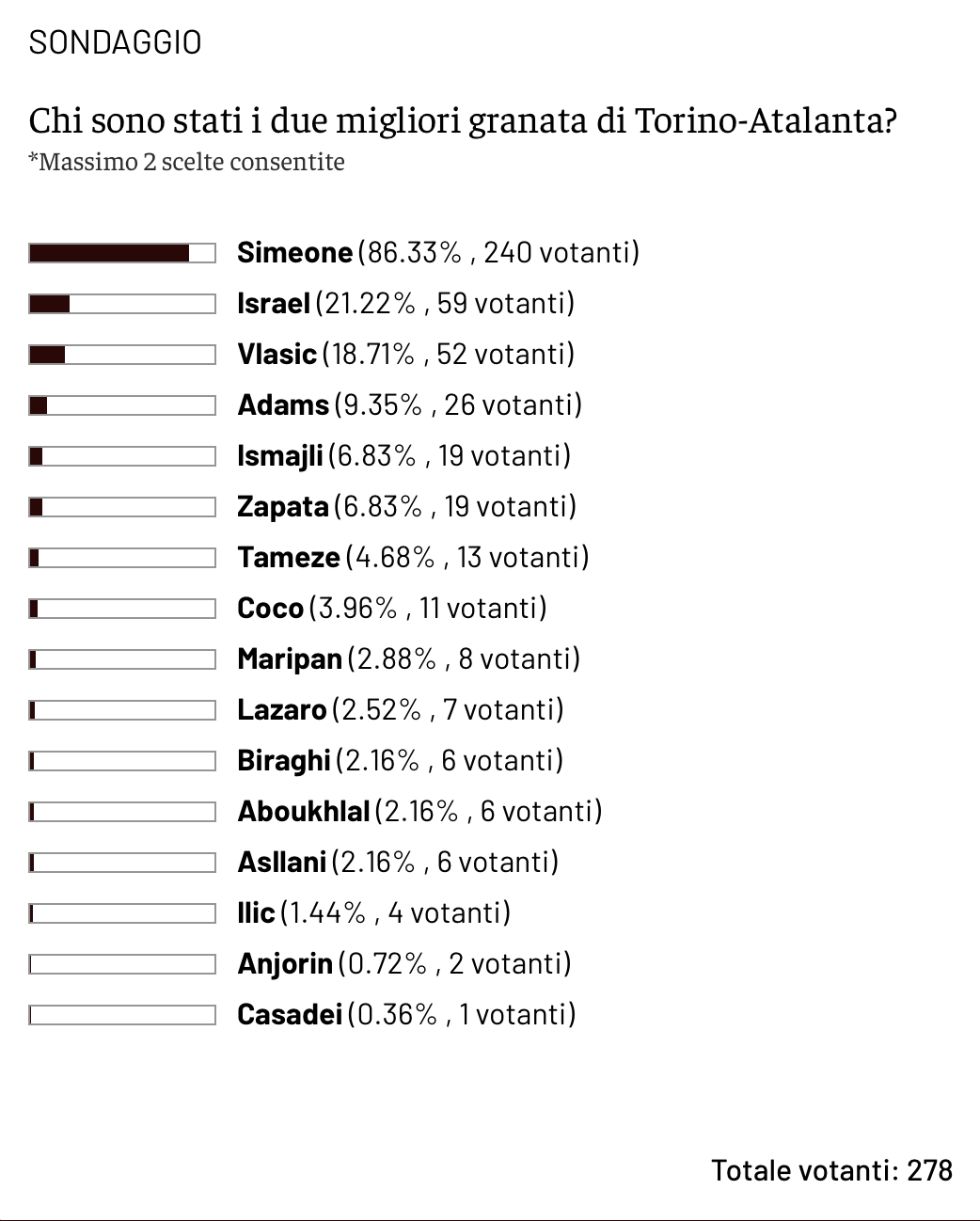Click the Zapata poll result label
Viewport: 980px width, 1221px height.
406,506
